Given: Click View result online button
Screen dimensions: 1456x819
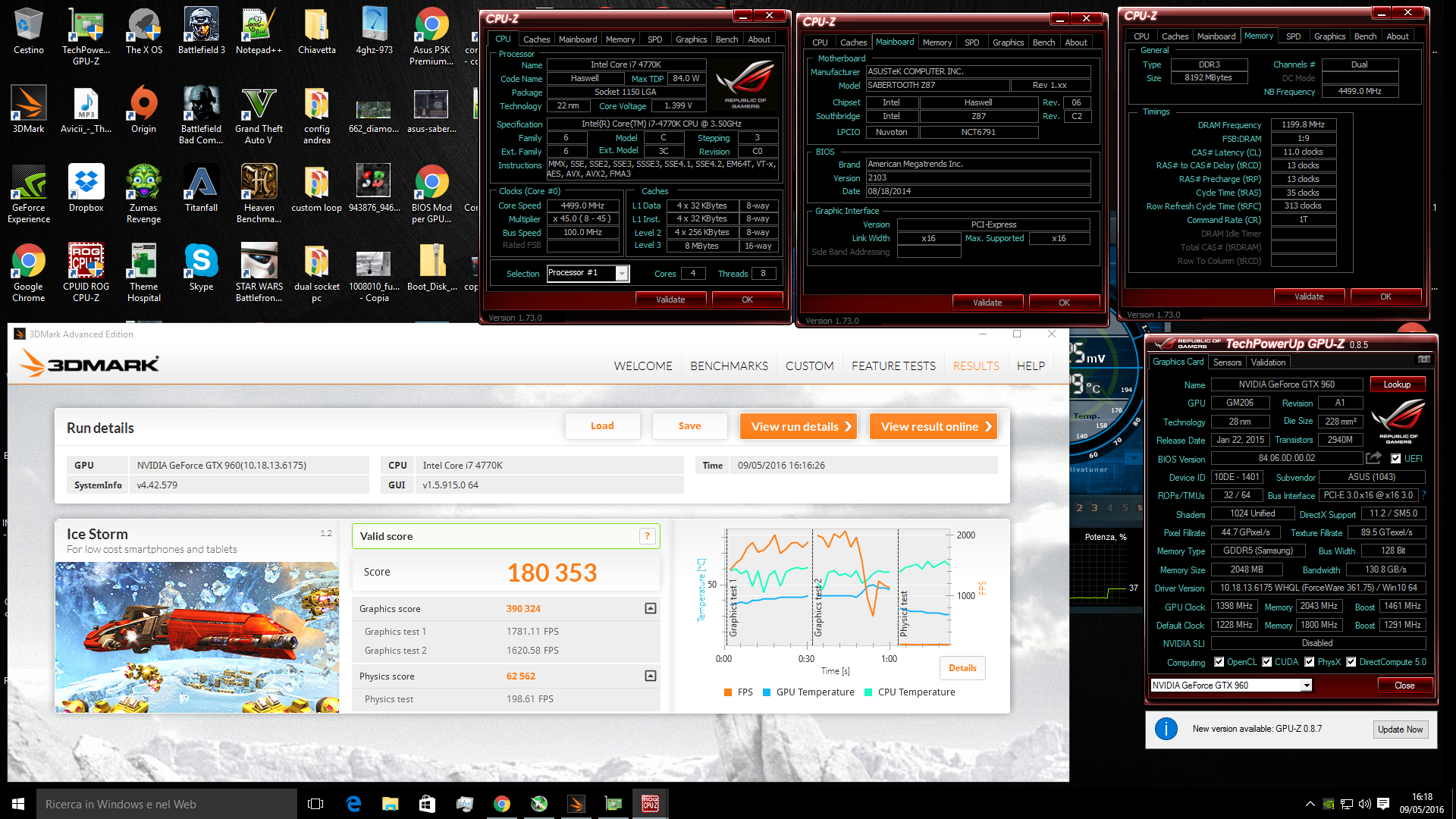Looking at the screenshot, I should [933, 427].
